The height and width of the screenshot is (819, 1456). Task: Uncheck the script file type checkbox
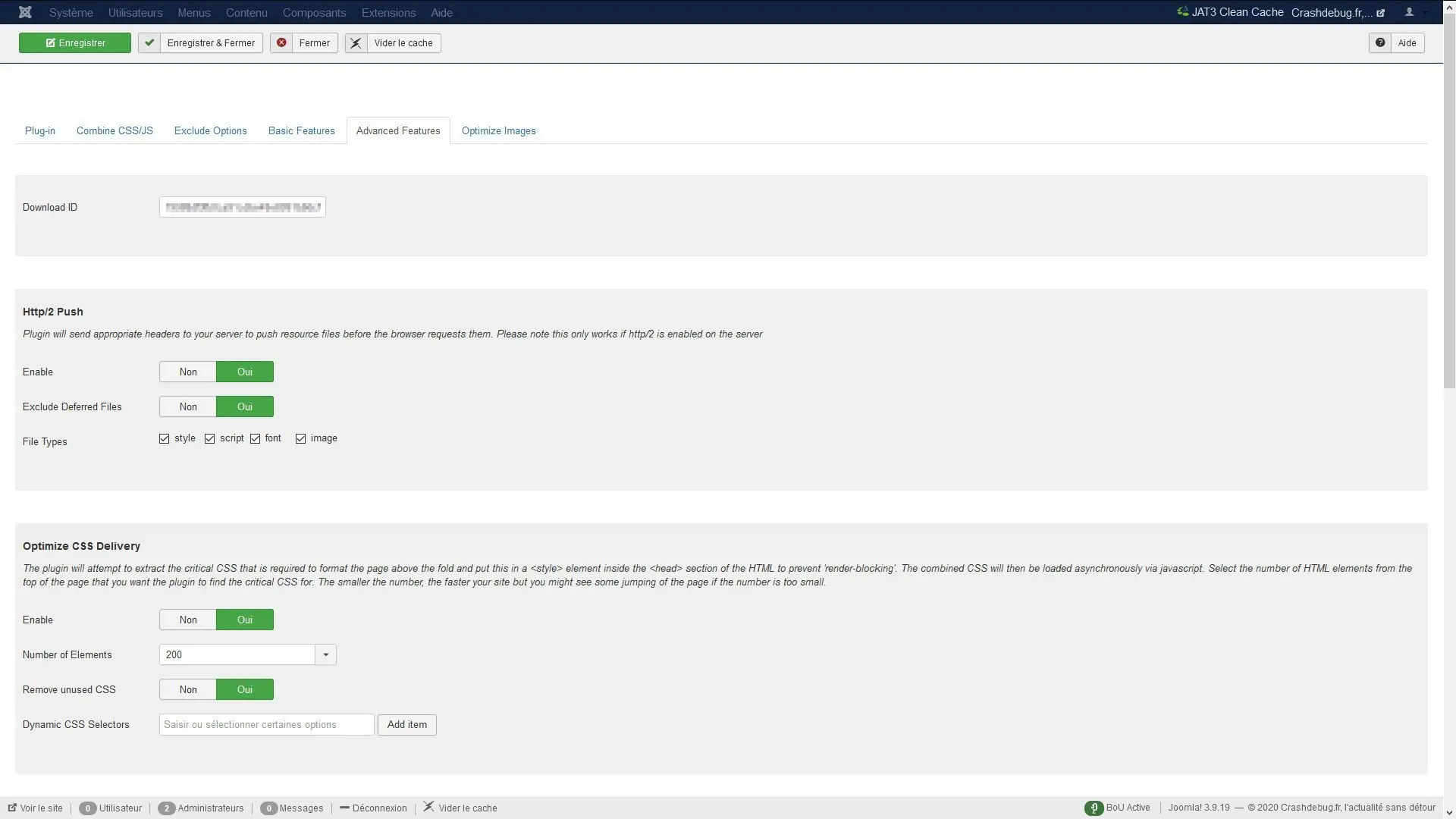coord(209,438)
